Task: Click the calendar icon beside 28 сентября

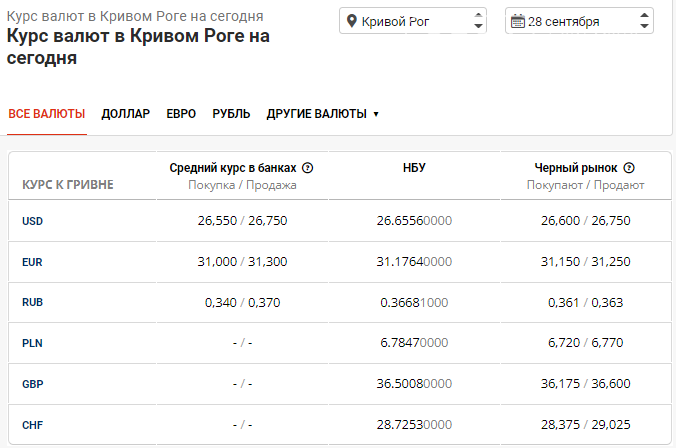Action: pyautogui.click(x=517, y=21)
